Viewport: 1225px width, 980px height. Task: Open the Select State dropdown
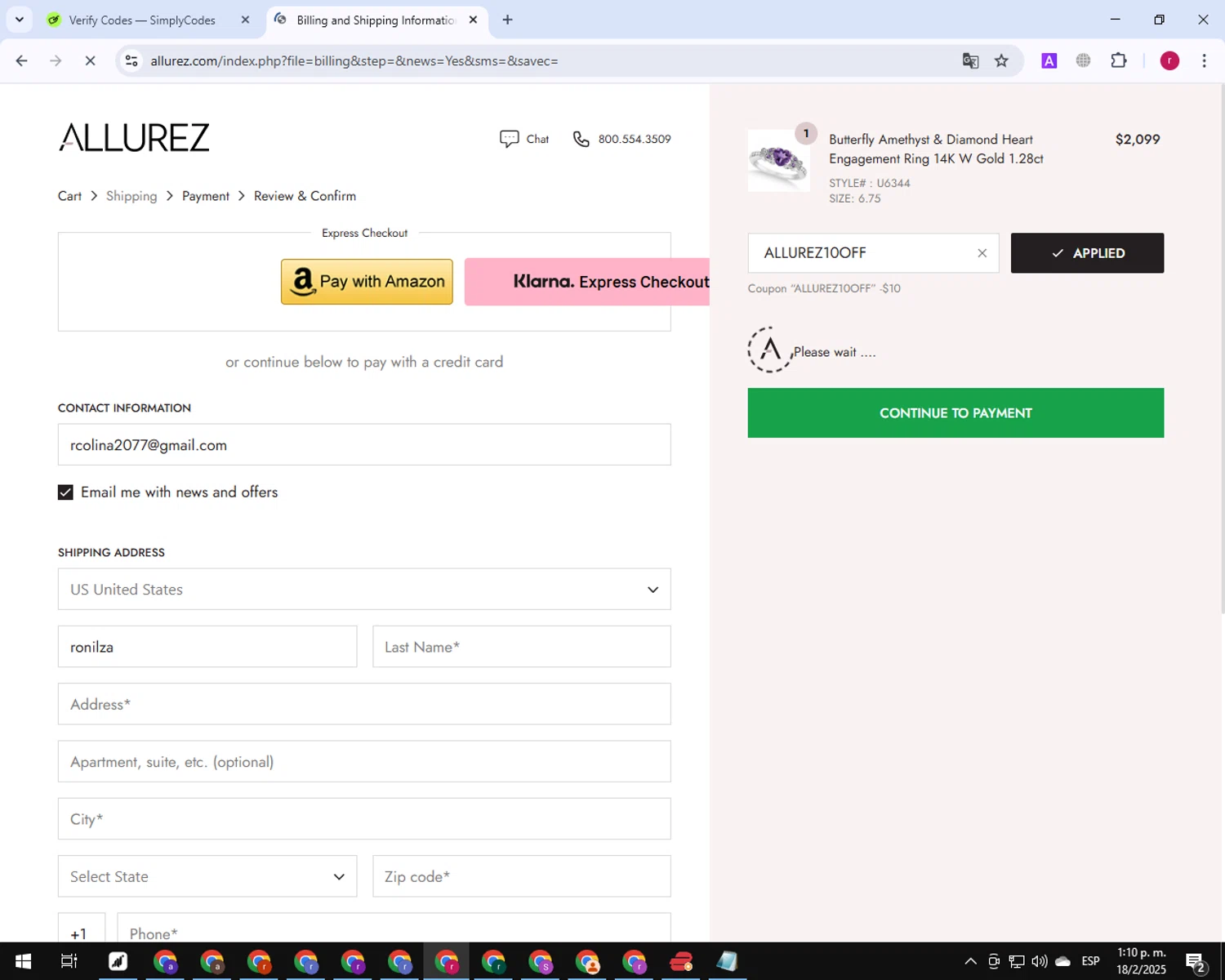click(x=207, y=876)
